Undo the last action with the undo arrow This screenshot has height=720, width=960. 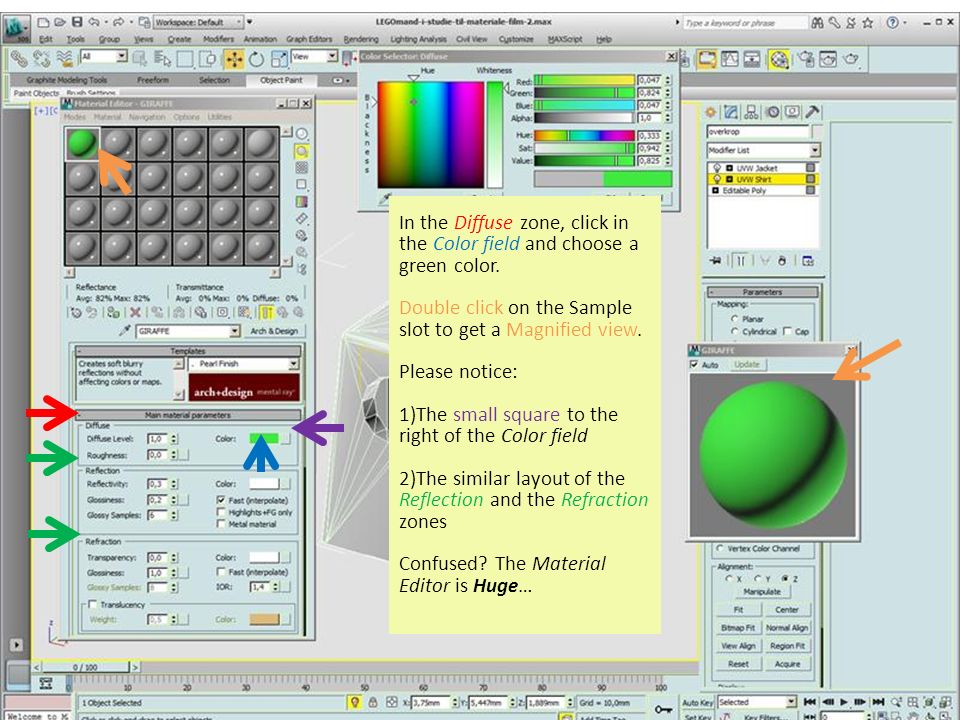(x=94, y=22)
